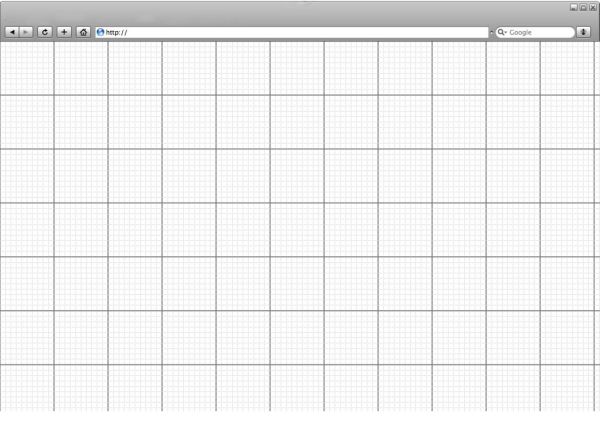Close the browser window
Screen dimensions: 600x424
point(593,7)
